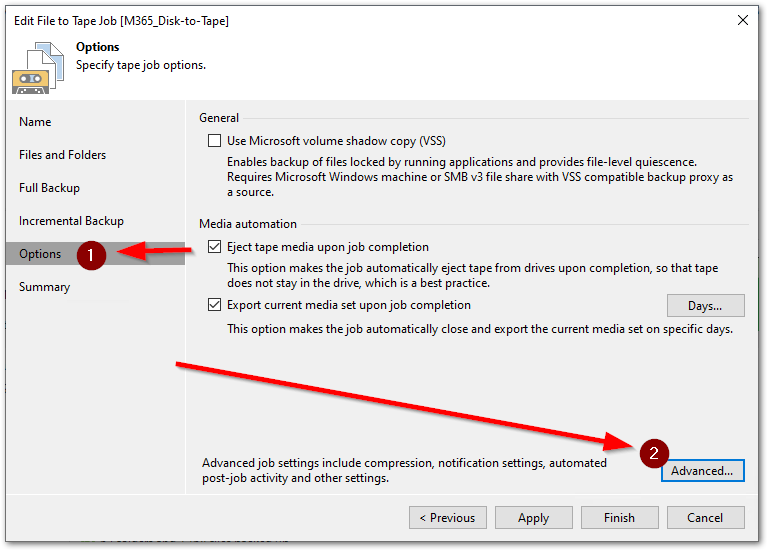This screenshot has width=768, height=551.
Task: Switch to the Full Backup step
Action: coord(49,188)
